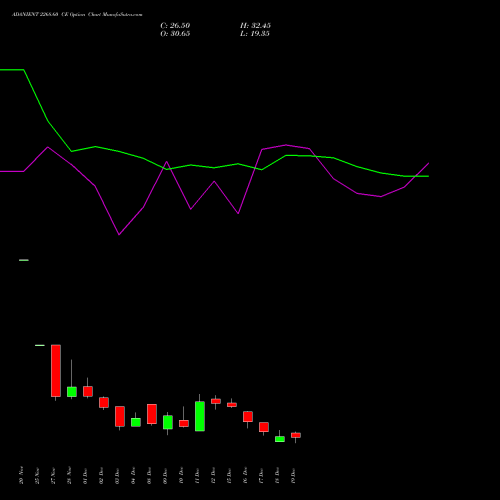The width and height of the screenshot is (500, 500).
Task: Select the 02 Dec date label
Action: pyautogui.click(x=101, y=475)
